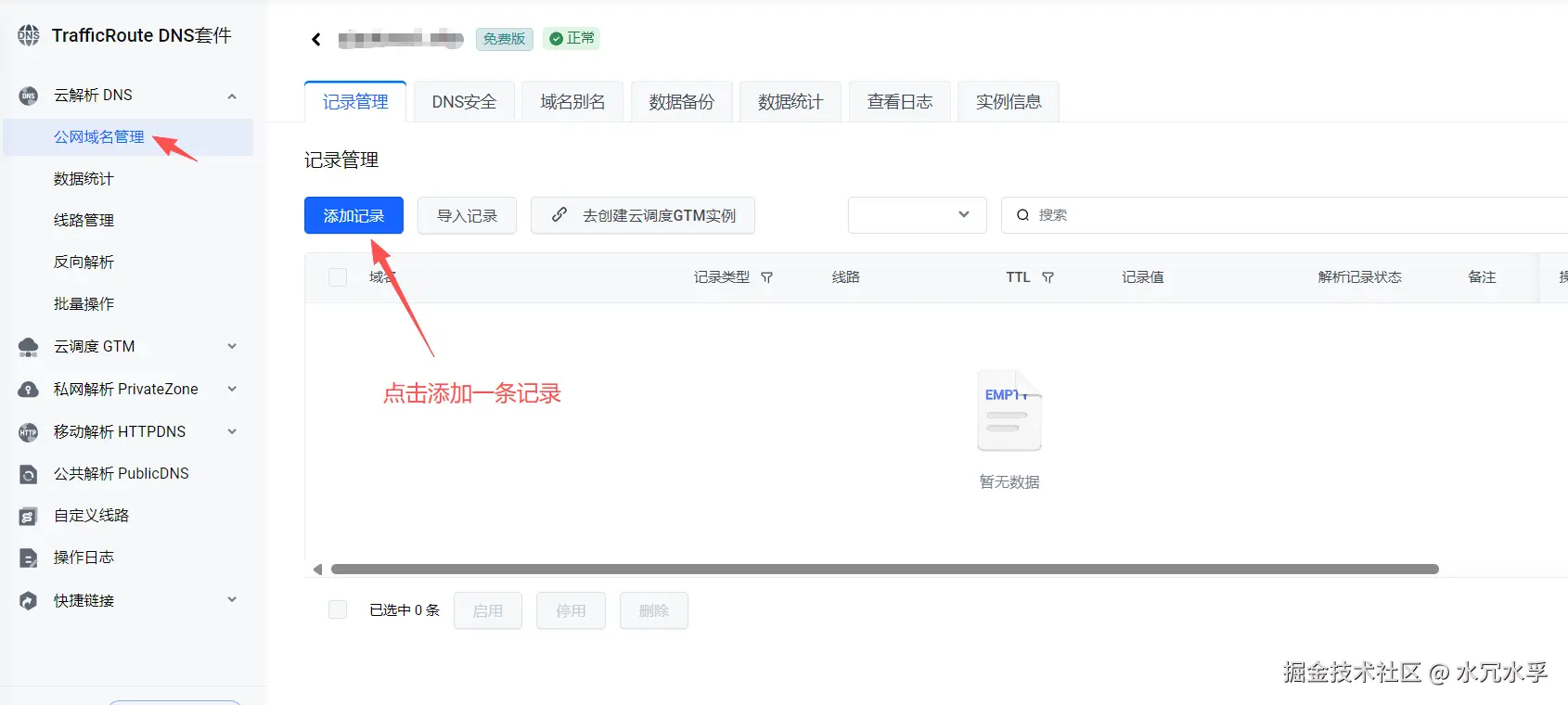This screenshot has width=1568, height=705.
Task: Click the 解析记录状态 column header
Action: (1360, 277)
